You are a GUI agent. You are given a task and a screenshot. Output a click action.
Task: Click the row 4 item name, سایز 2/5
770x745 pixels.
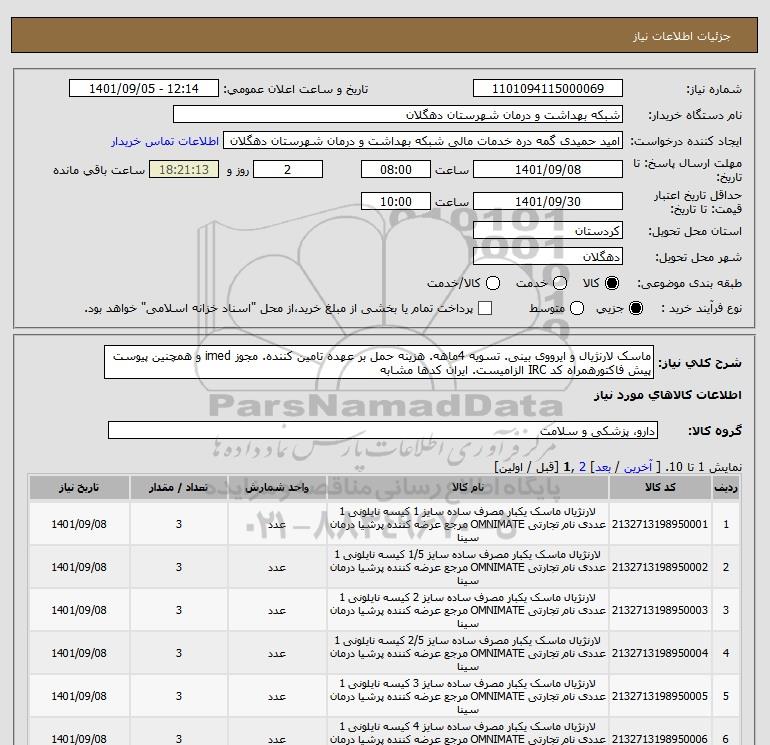(x=468, y=653)
